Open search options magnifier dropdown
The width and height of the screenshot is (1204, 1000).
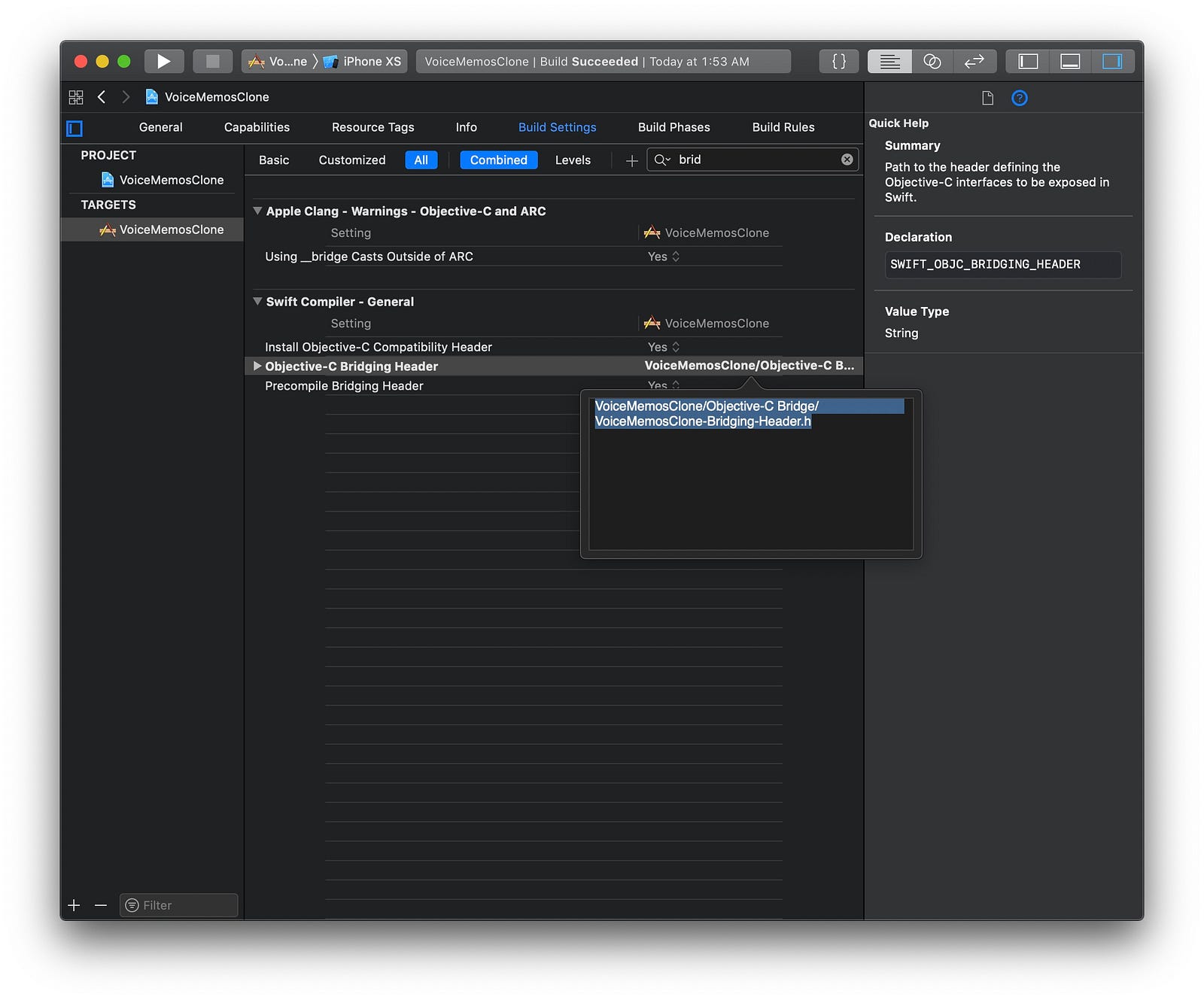click(662, 160)
